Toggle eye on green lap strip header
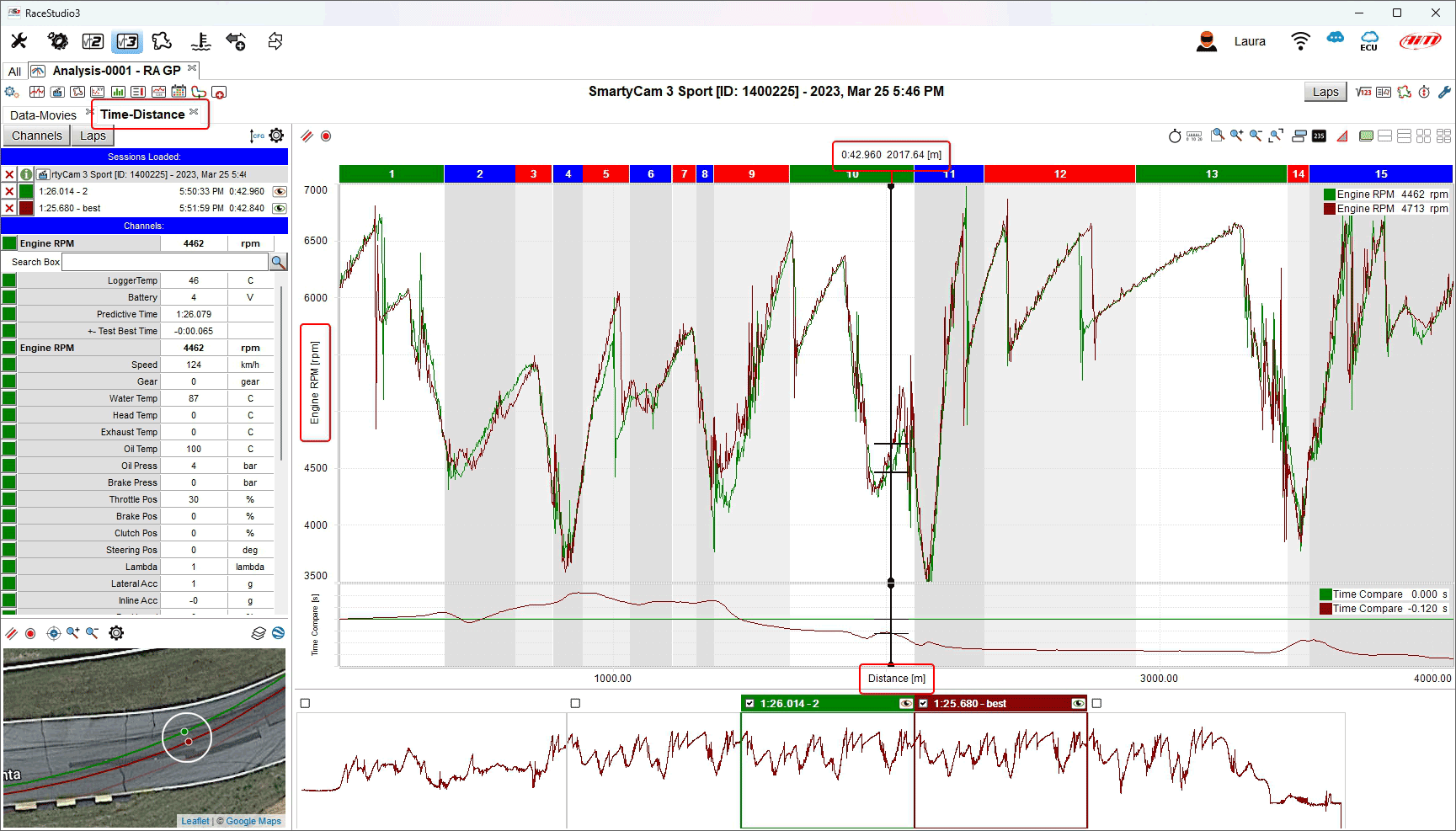Image resolution: width=1456 pixels, height=831 pixels. 905,704
